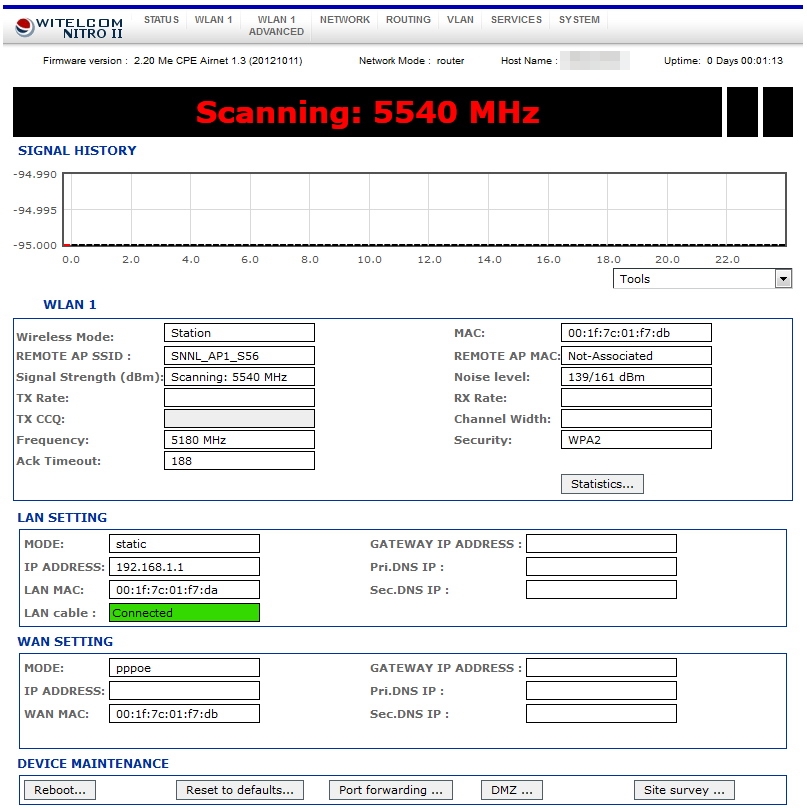Click the Frequency field 5180 MHz

(x=239, y=440)
